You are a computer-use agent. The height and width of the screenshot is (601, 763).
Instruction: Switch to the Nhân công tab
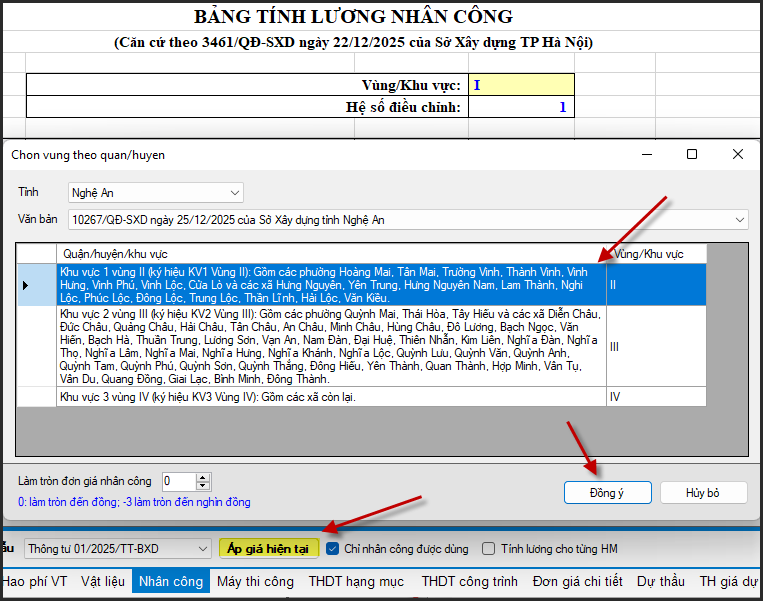tap(171, 581)
